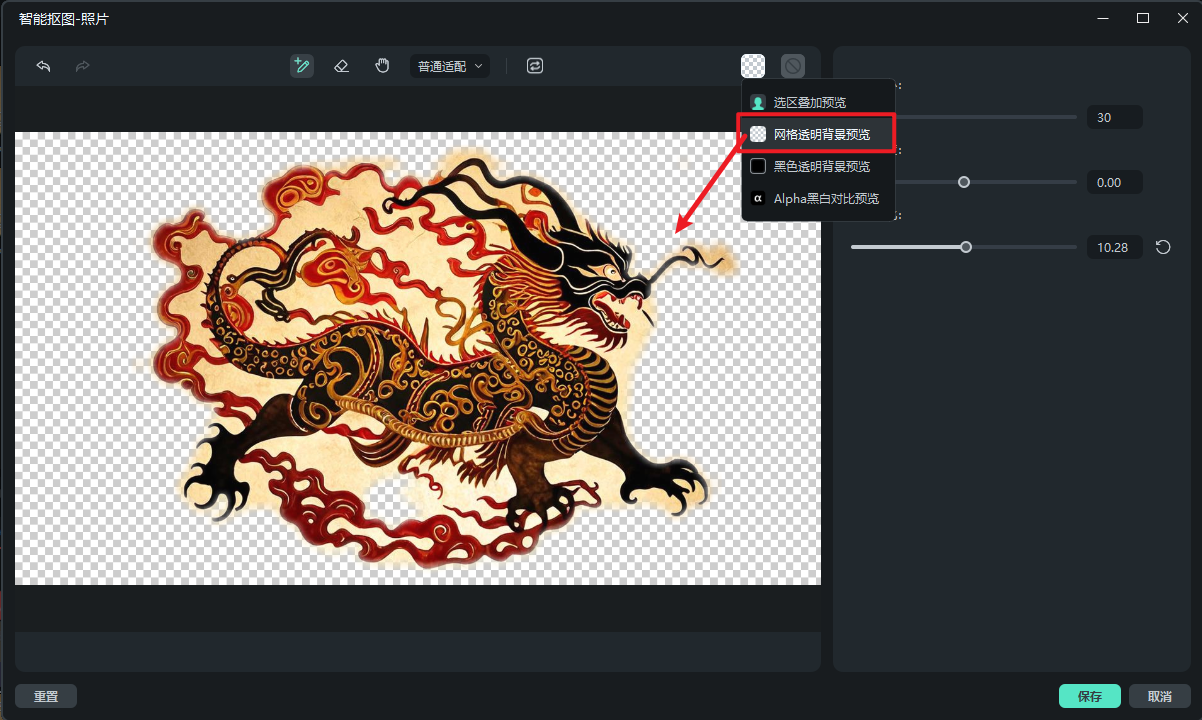Click the slider handle for 10.28 value
Screen dimensions: 1202x720
click(966, 247)
